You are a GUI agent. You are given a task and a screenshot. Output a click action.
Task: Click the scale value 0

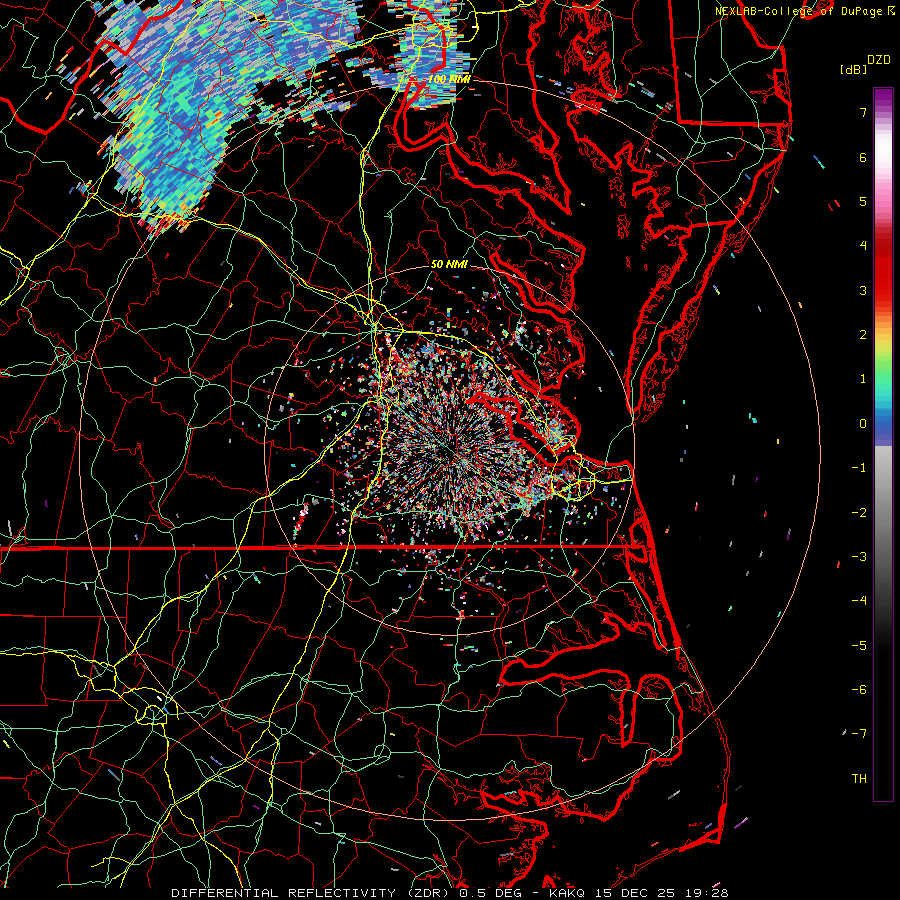click(863, 424)
